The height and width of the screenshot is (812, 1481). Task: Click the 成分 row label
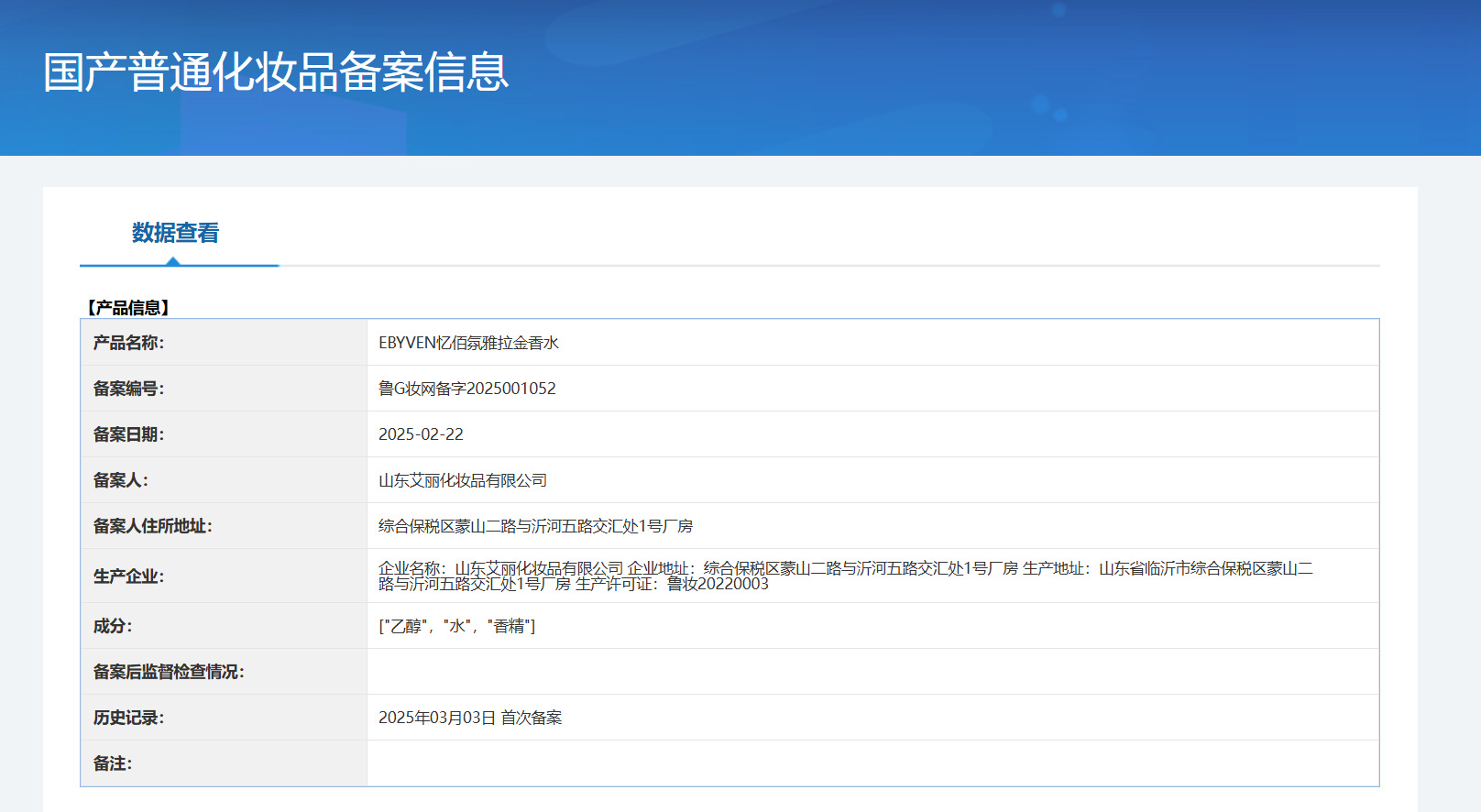113,626
